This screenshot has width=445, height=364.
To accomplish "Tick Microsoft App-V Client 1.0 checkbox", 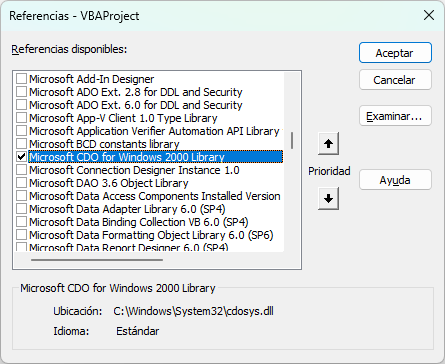I will click(x=22, y=118).
